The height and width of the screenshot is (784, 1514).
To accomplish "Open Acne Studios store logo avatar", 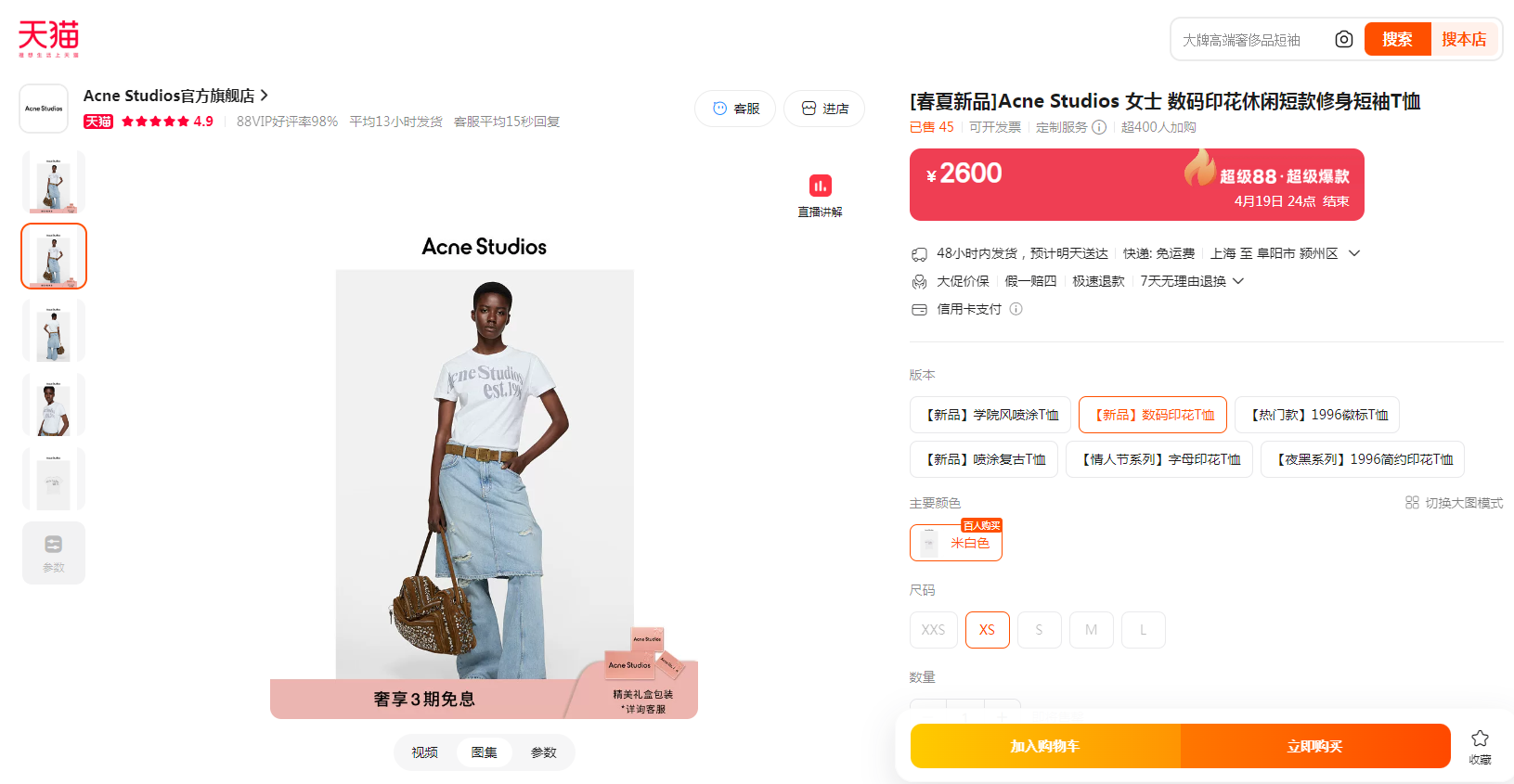I will point(44,109).
